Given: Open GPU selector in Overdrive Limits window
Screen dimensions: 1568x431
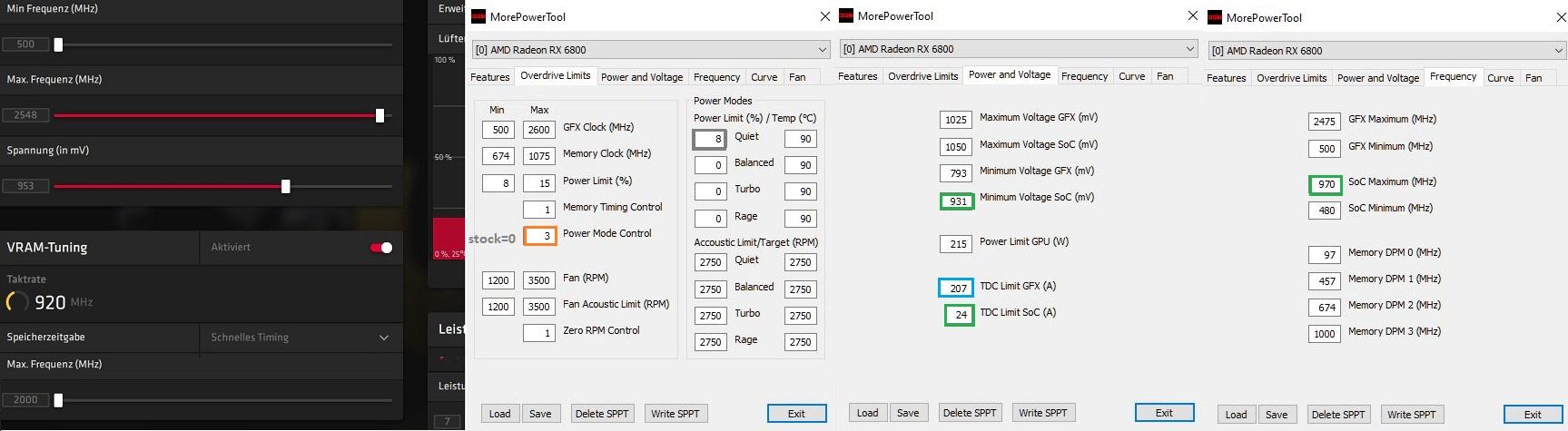Looking at the screenshot, I should [650, 50].
